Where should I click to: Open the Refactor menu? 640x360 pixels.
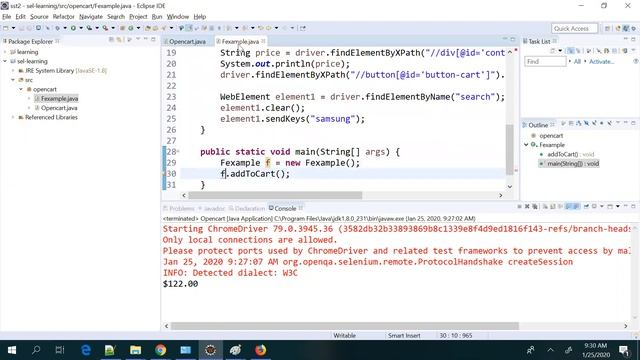(x=63, y=17)
